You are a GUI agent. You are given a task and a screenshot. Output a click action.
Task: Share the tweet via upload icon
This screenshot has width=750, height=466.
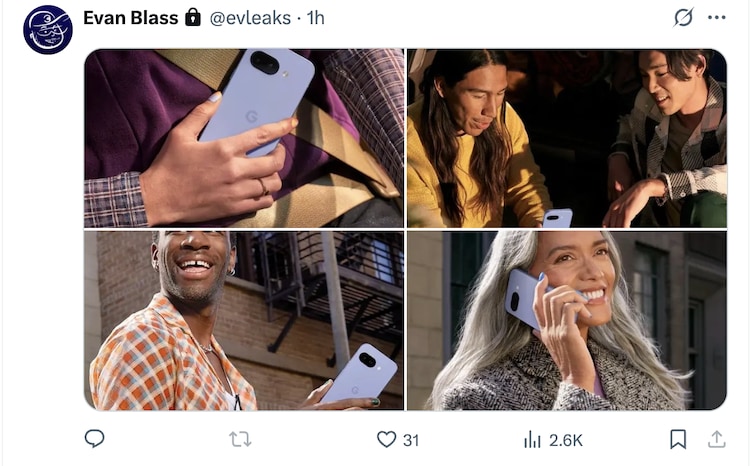coord(717,439)
